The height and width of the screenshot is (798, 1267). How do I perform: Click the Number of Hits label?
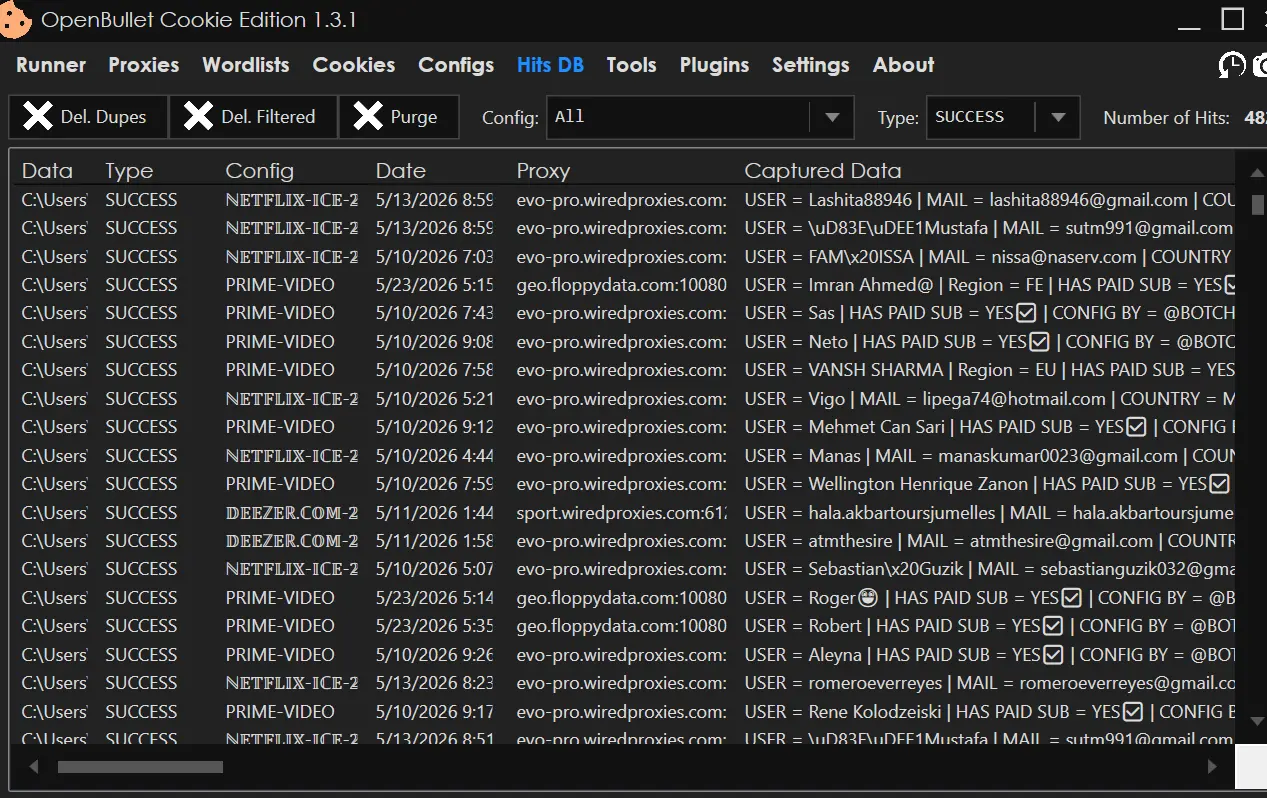click(1166, 118)
